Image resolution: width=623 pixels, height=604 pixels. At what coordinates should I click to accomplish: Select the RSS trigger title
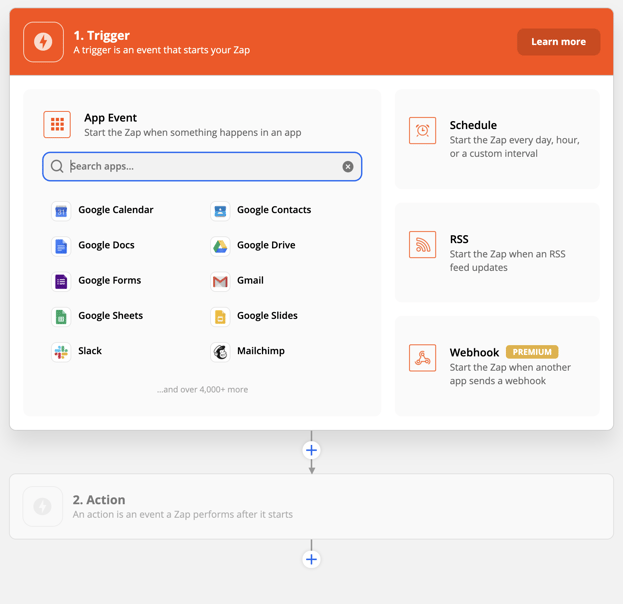coord(459,239)
